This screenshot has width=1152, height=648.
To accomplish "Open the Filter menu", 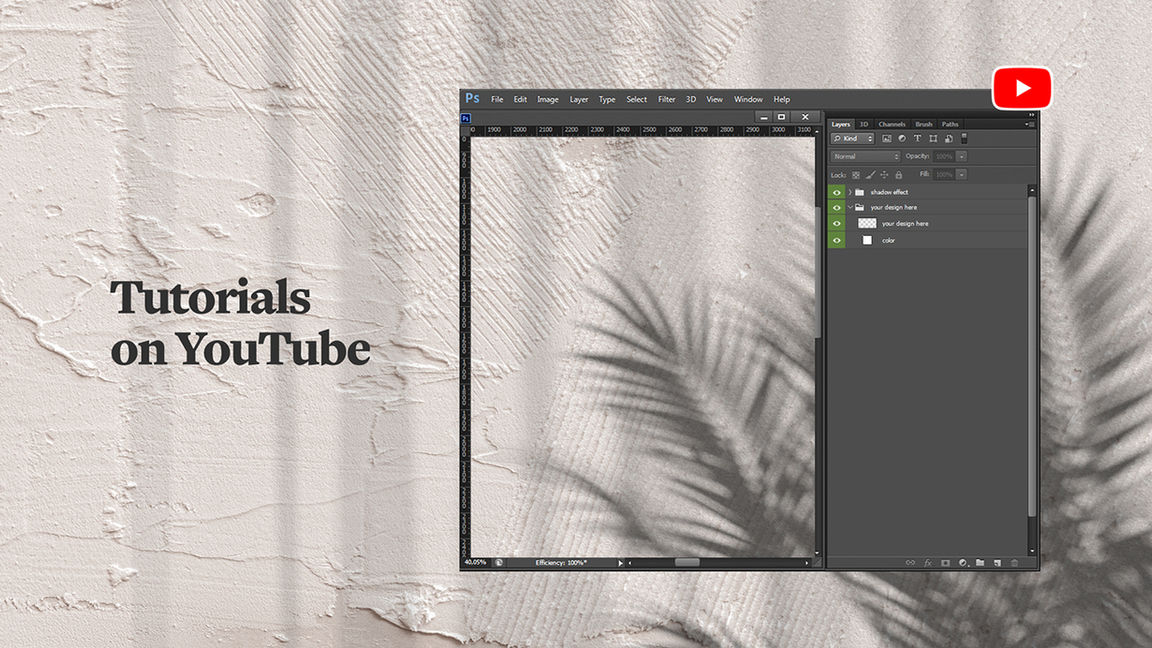I will pos(666,99).
